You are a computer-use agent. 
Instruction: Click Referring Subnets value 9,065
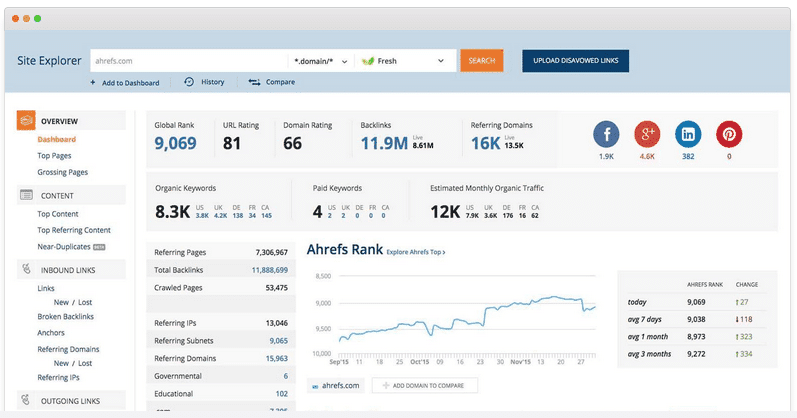click(x=279, y=341)
